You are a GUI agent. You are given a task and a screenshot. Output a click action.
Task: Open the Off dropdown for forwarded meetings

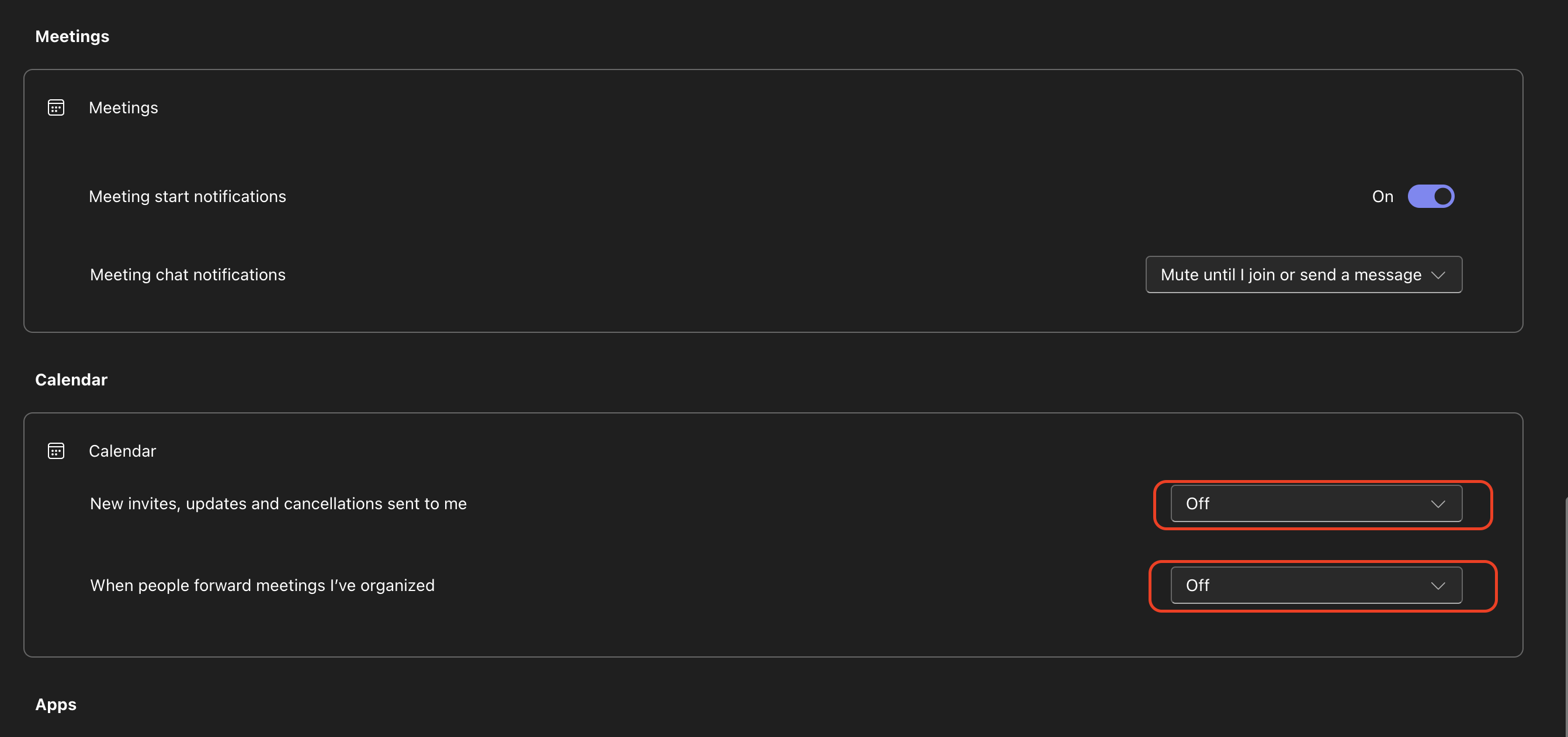click(x=1316, y=586)
